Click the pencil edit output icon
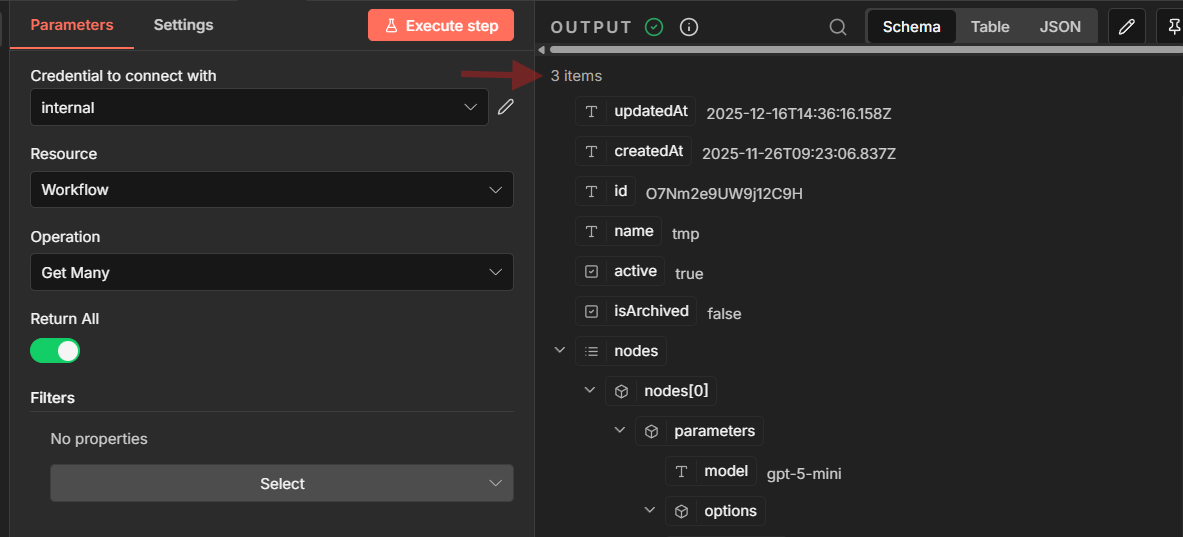The width and height of the screenshot is (1183, 537). tap(1126, 27)
